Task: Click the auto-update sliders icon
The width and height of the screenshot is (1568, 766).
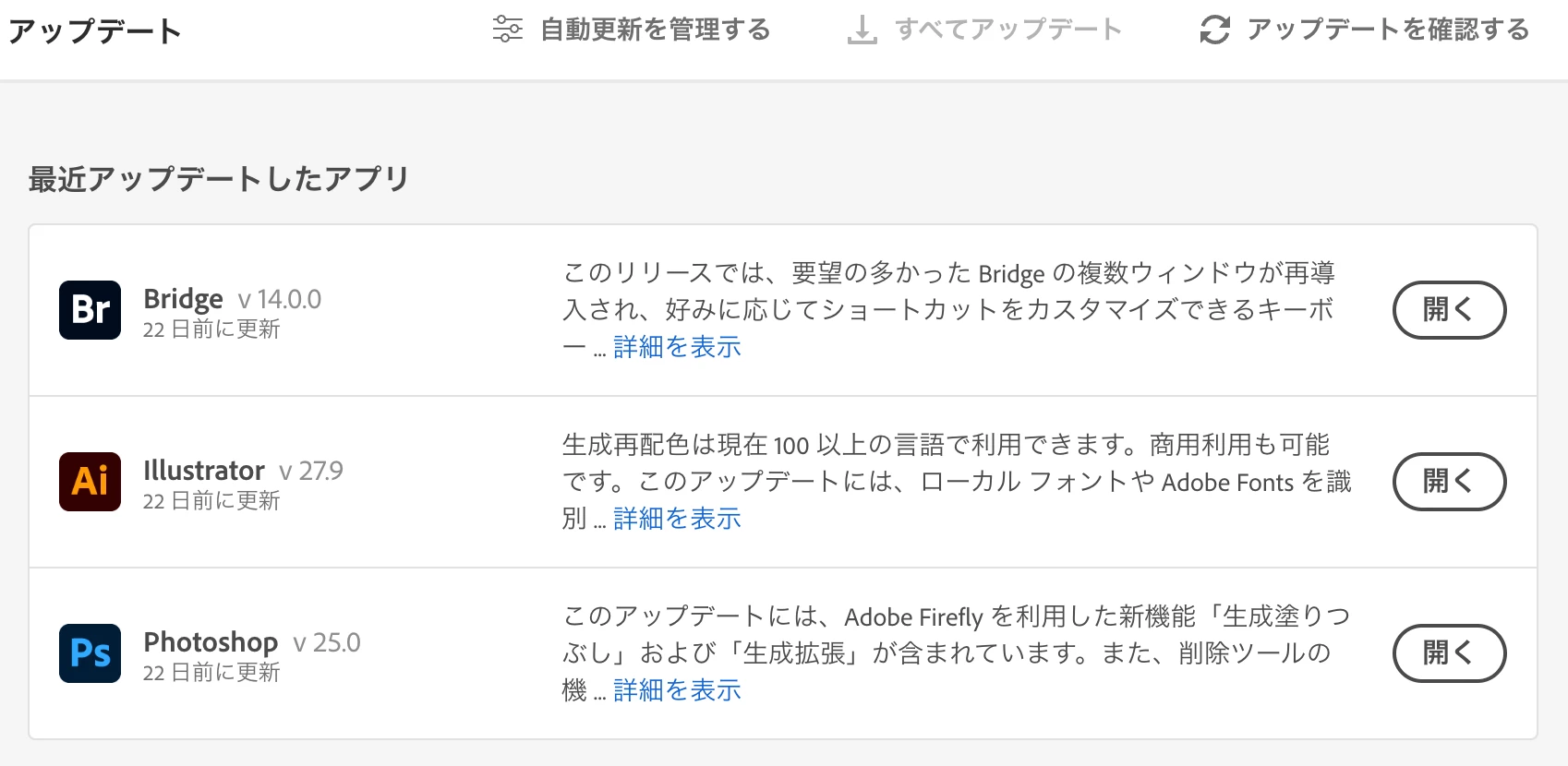Action: click(507, 30)
